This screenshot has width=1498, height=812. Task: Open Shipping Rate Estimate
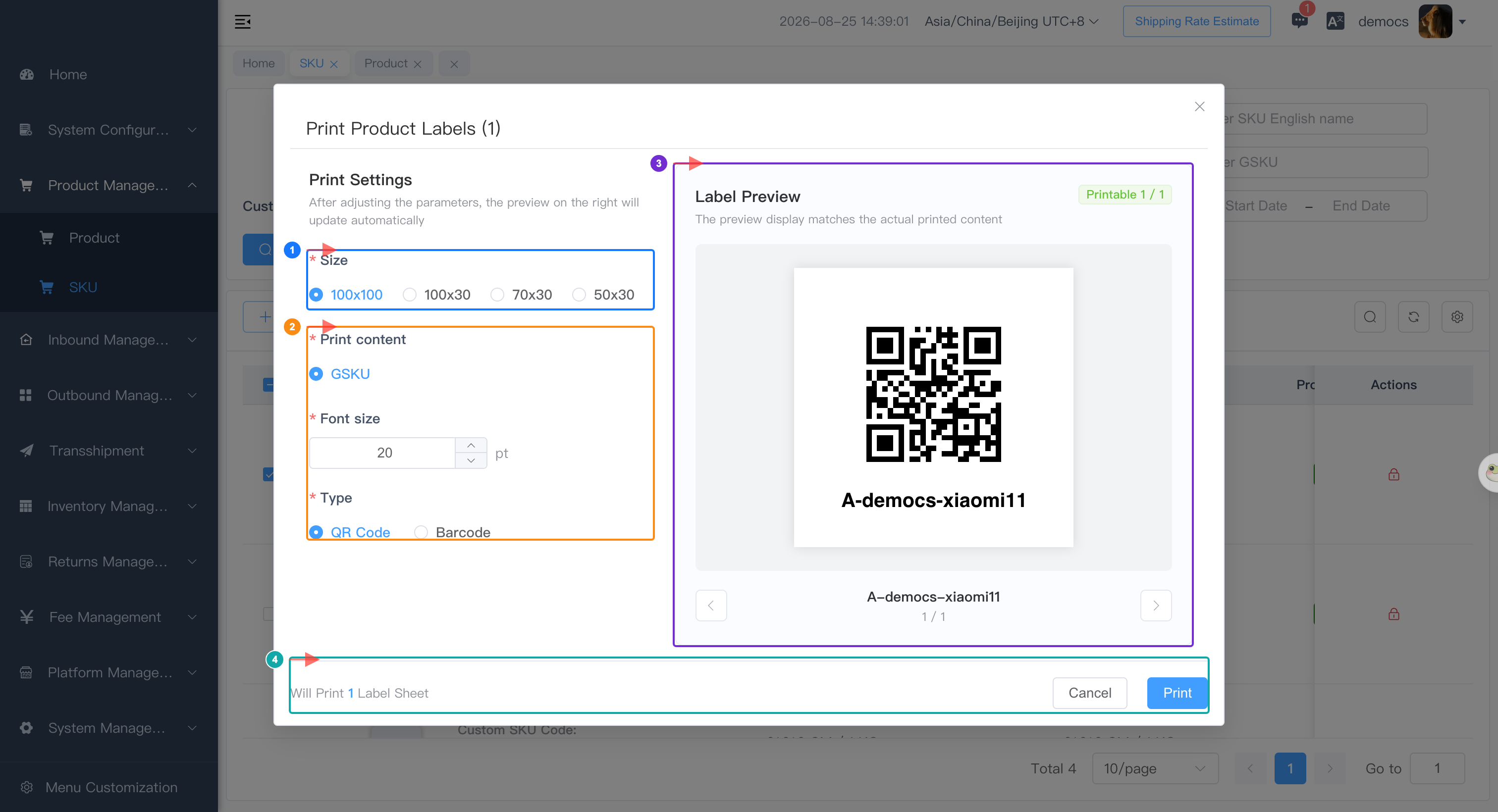point(1197,21)
